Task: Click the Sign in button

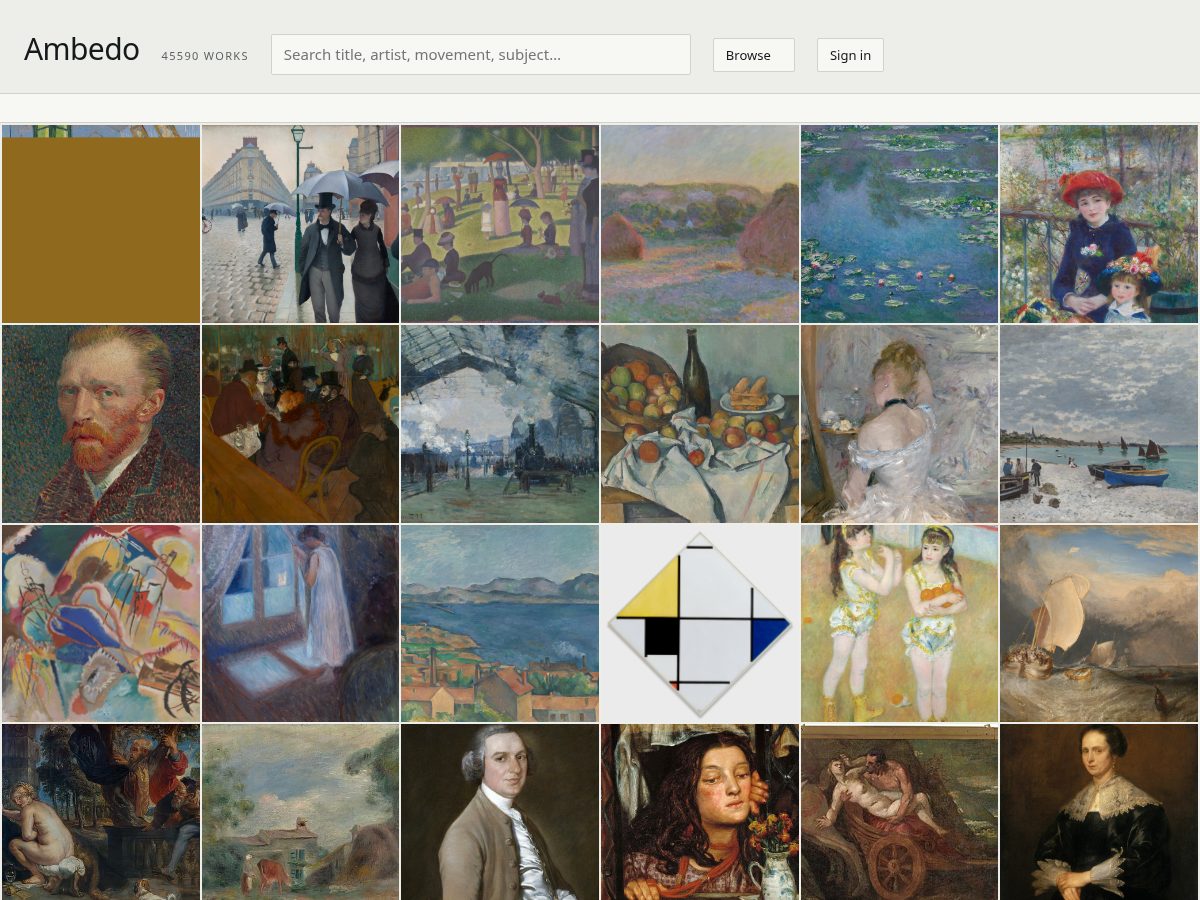Action: point(850,55)
